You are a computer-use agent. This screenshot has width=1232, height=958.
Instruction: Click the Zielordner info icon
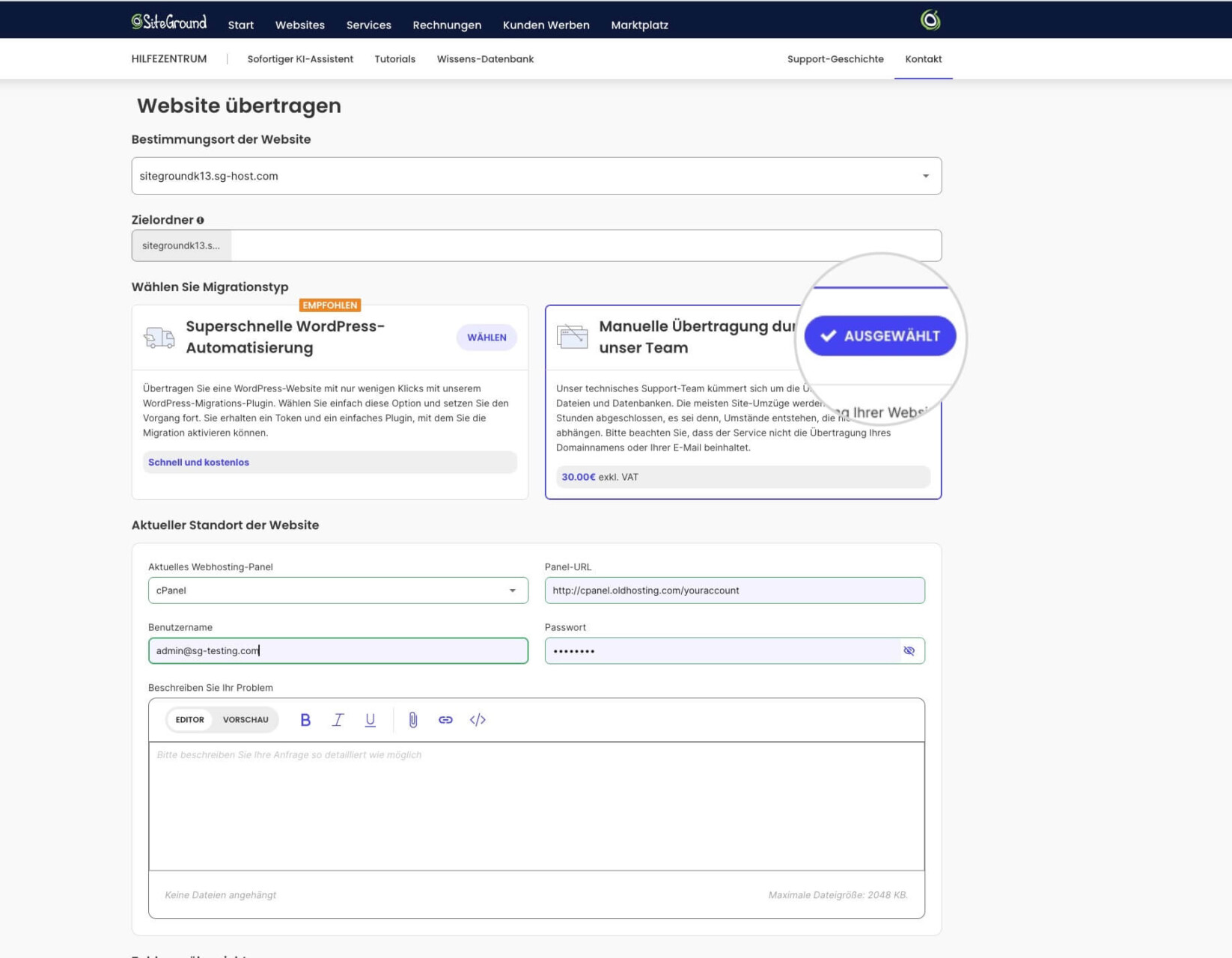click(x=200, y=220)
